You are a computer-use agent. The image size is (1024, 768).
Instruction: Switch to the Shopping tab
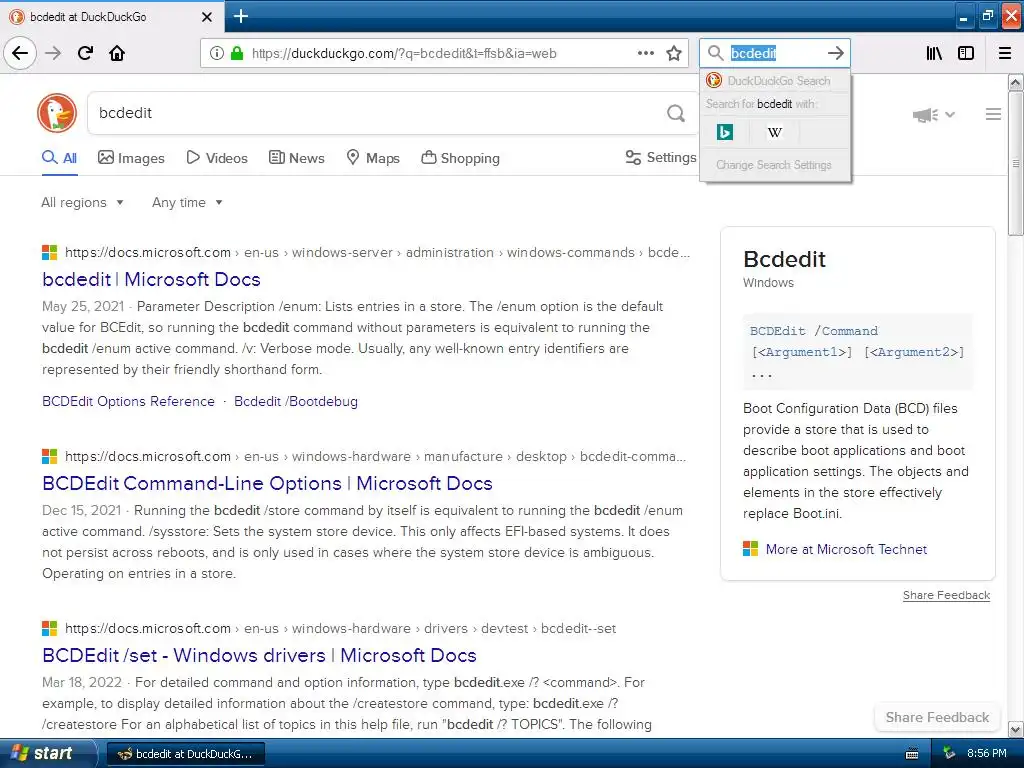460,158
